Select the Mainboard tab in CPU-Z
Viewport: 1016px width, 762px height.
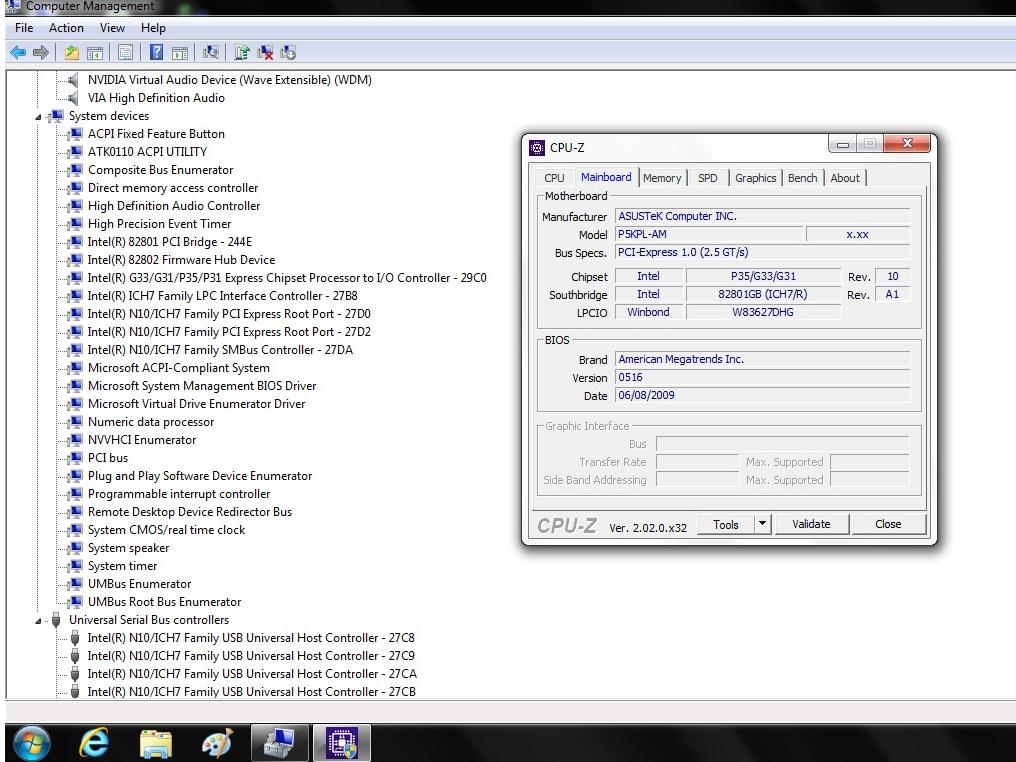pyautogui.click(x=606, y=177)
